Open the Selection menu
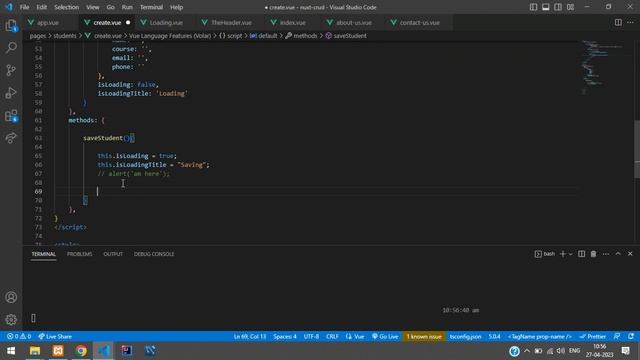 [67, 7]
